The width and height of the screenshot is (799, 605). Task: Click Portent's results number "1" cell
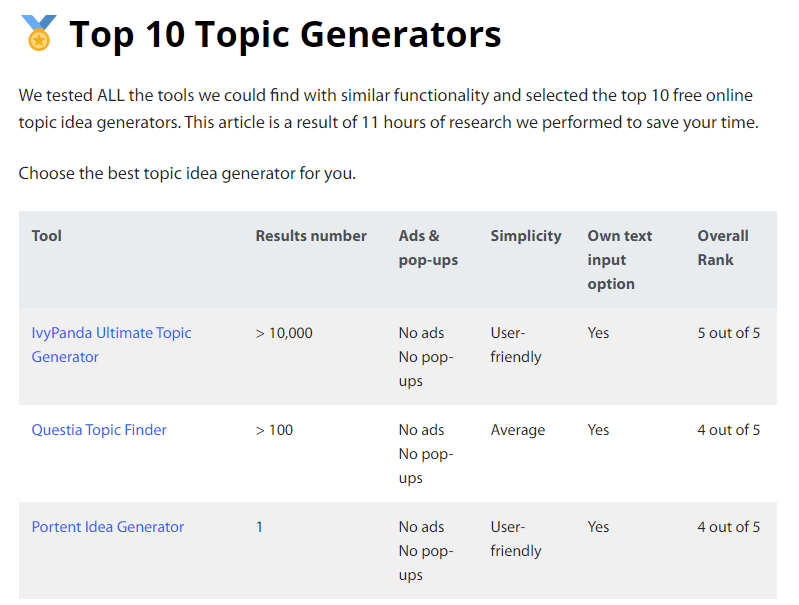point(260,527)
